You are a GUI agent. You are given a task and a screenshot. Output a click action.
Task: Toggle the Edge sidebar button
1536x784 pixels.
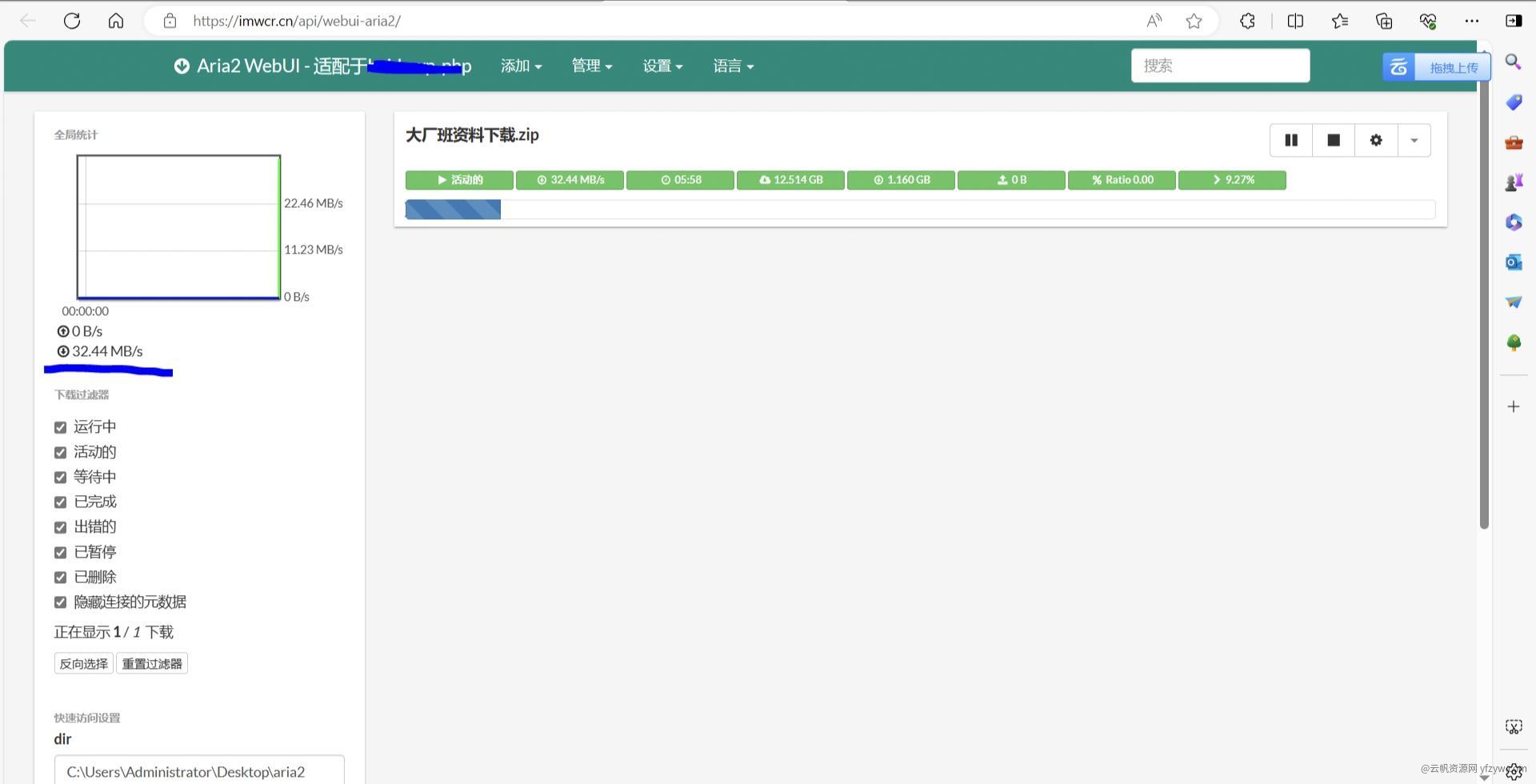(x=1514, y=21)
